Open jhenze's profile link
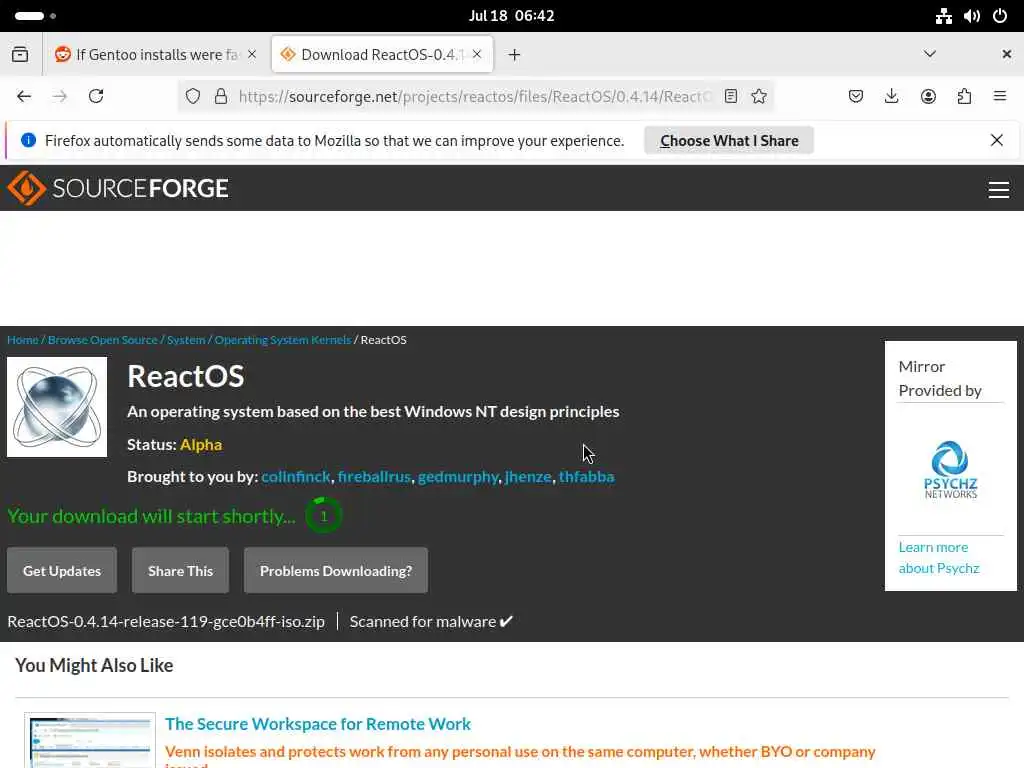1024x768 pixels. coord(528,477)
